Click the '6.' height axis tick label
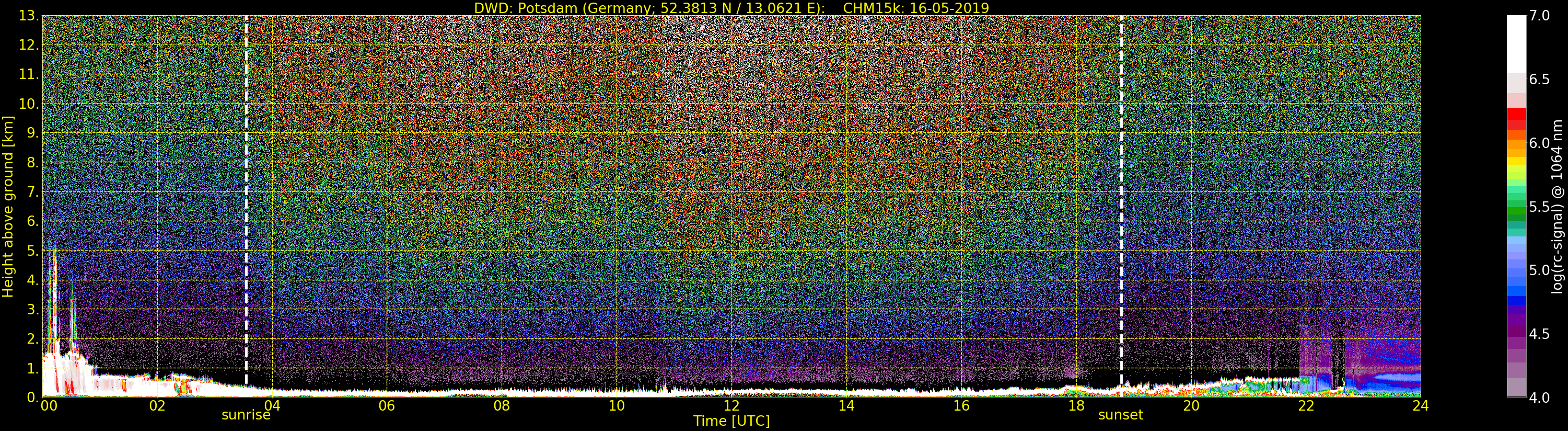This screenshot has height=431, width=1568. (x=33, y=221)
